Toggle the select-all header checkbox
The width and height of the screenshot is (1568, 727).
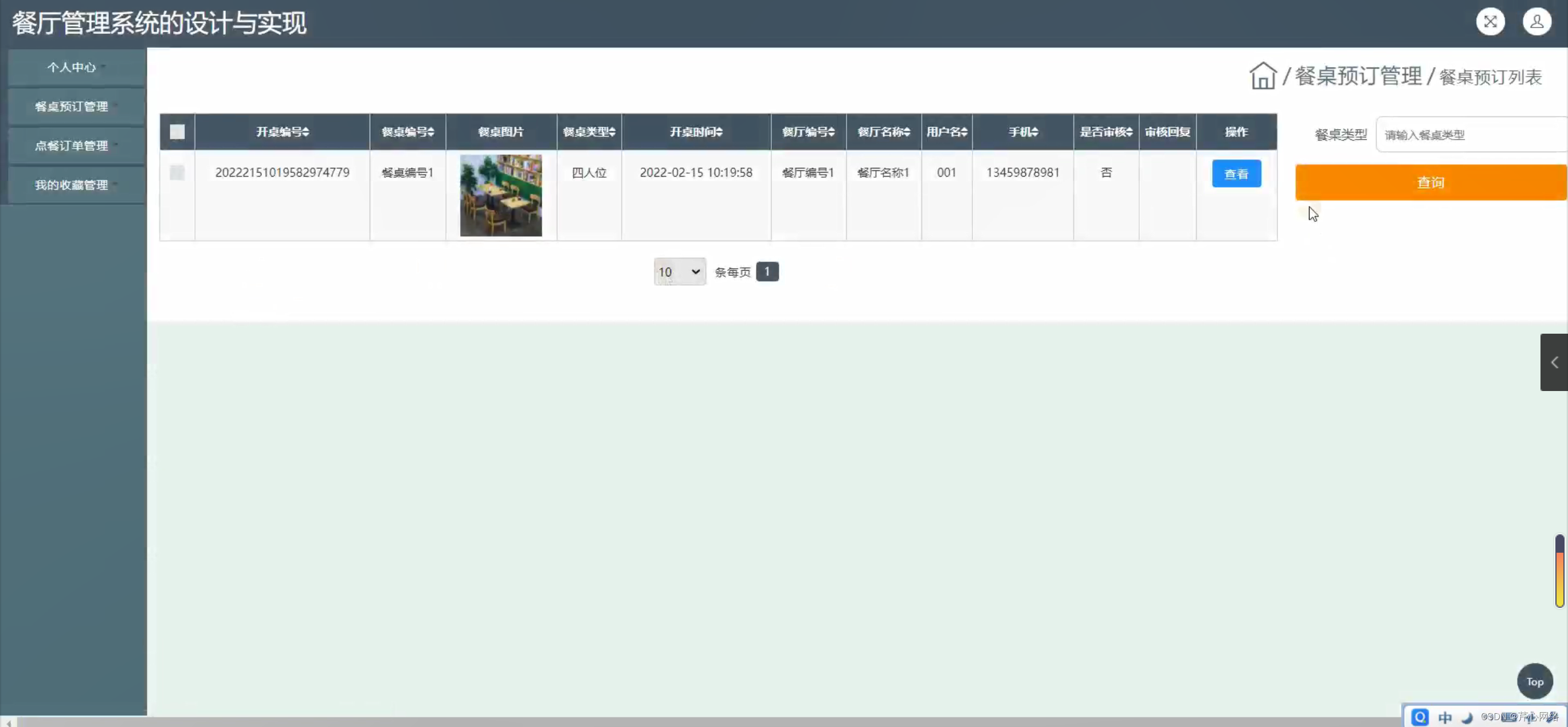(x=177, y=132)
